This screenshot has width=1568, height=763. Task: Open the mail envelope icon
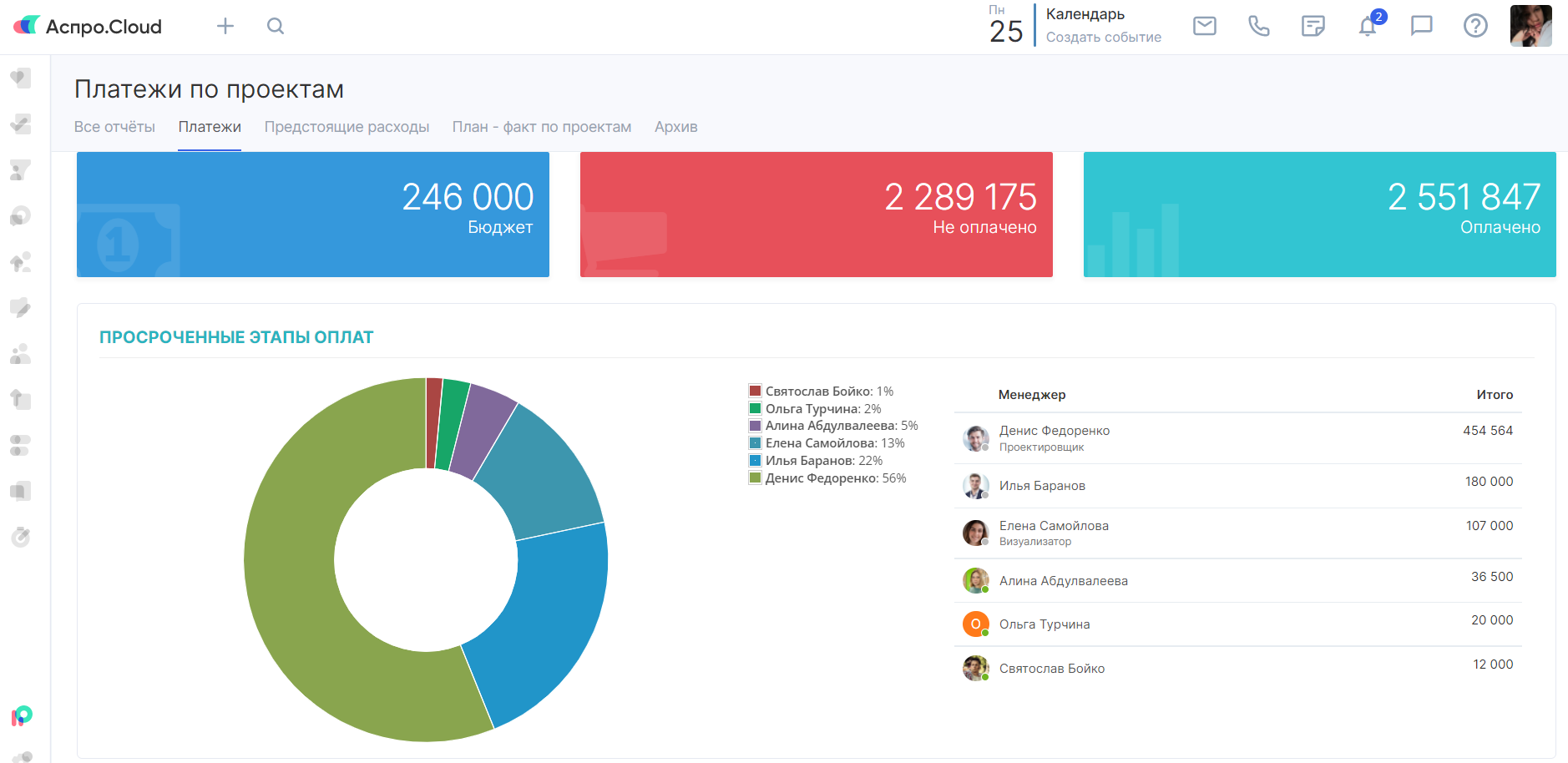[x=1204, y=27]
